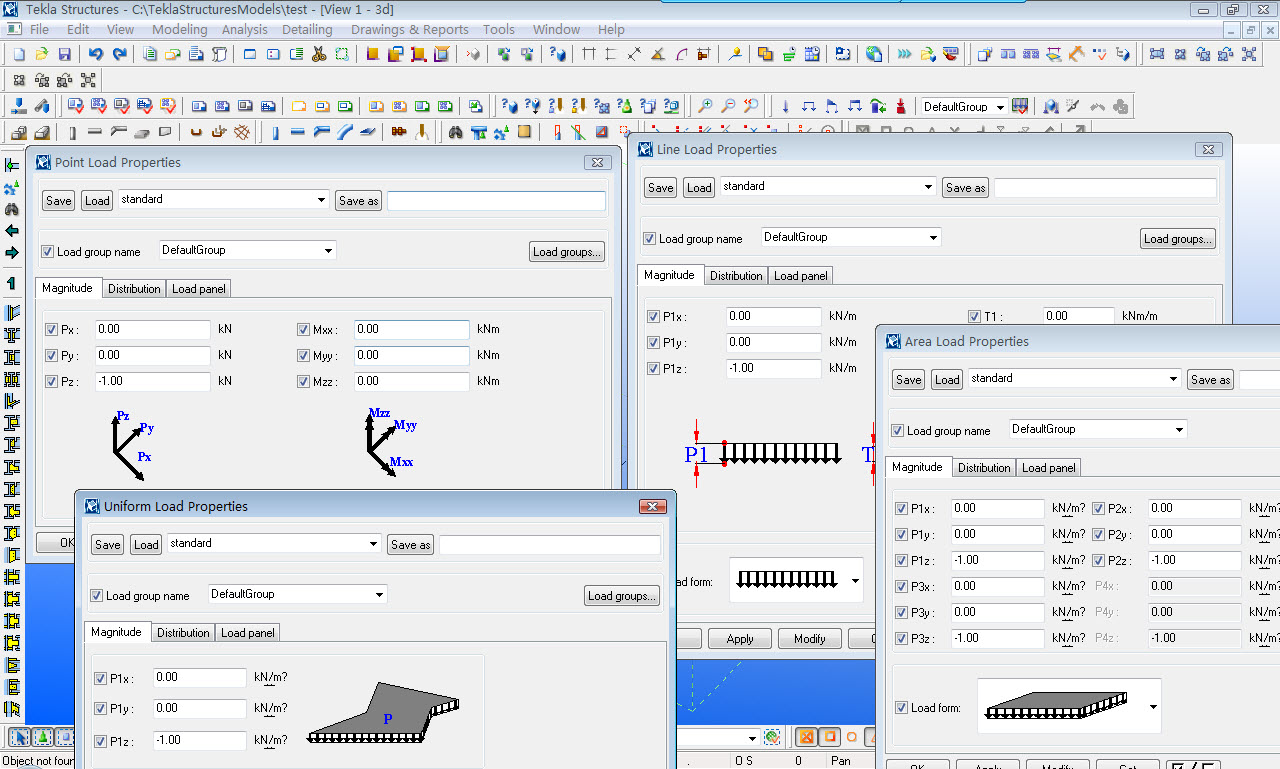Viewport: 1280px width, 769px height.
Task: Click the globe icon in top toolbar
Action: [x=874, y=54]
